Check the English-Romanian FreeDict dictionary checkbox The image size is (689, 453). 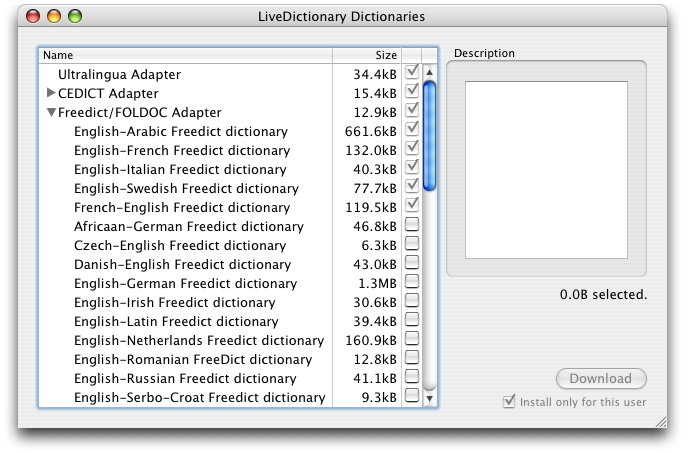pos(412,357)
